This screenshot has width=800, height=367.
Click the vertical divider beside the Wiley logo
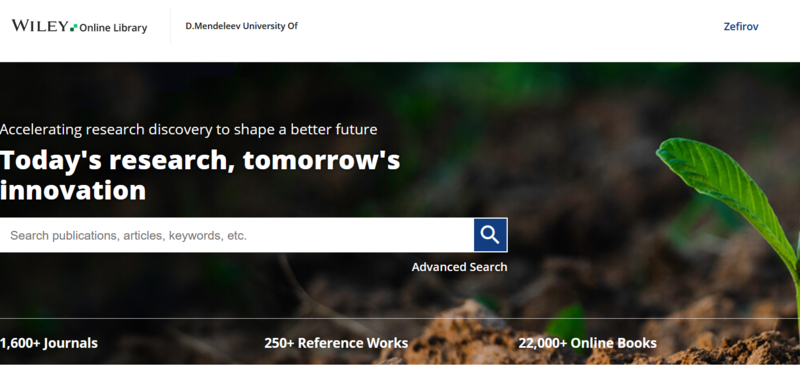(x=170, y=26)
